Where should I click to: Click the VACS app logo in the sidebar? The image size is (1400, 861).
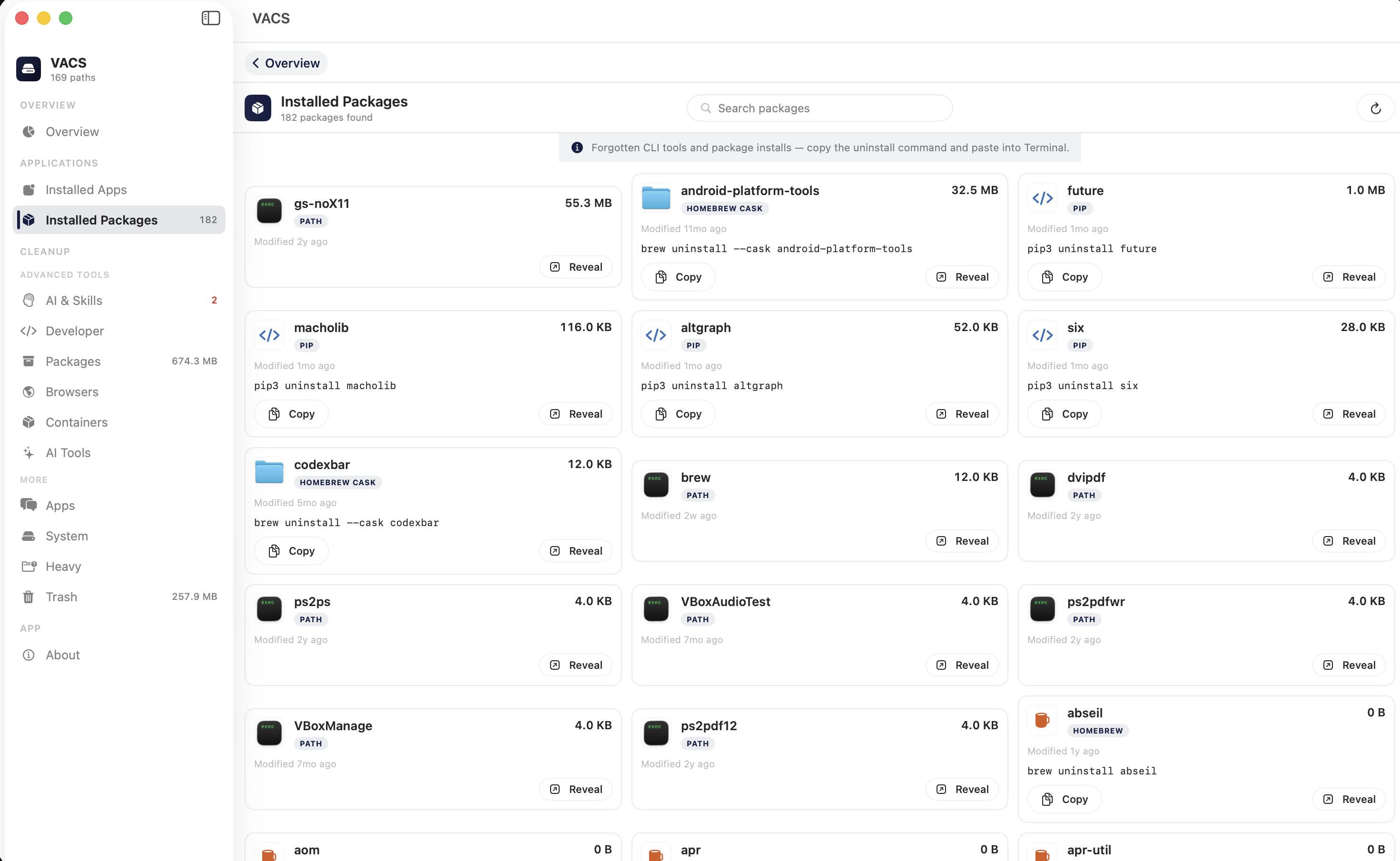[29, 69]
